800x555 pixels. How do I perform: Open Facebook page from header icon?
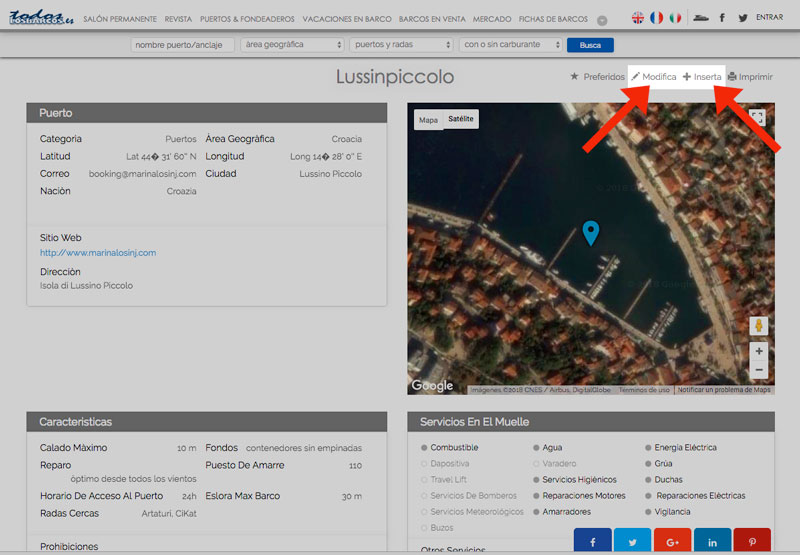pyautogui.click(x=722, y=18)
